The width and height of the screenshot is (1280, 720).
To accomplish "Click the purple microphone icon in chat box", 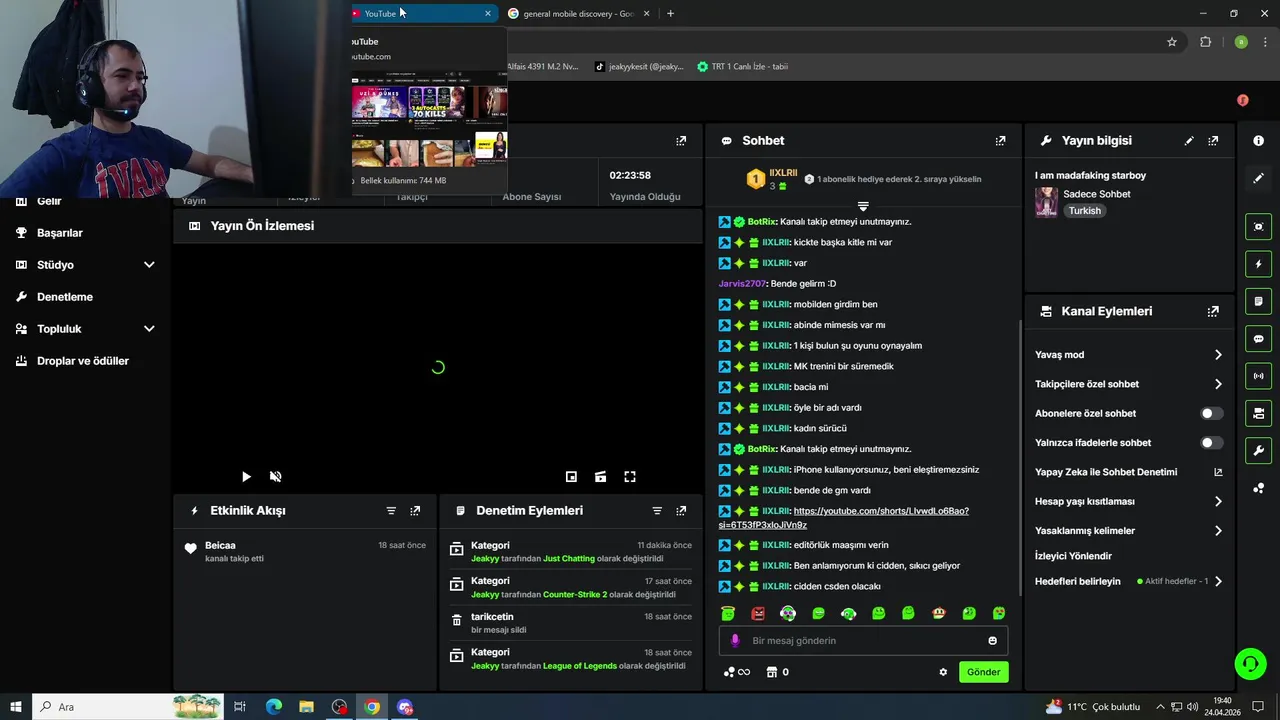I will click(x=735, y=641).
